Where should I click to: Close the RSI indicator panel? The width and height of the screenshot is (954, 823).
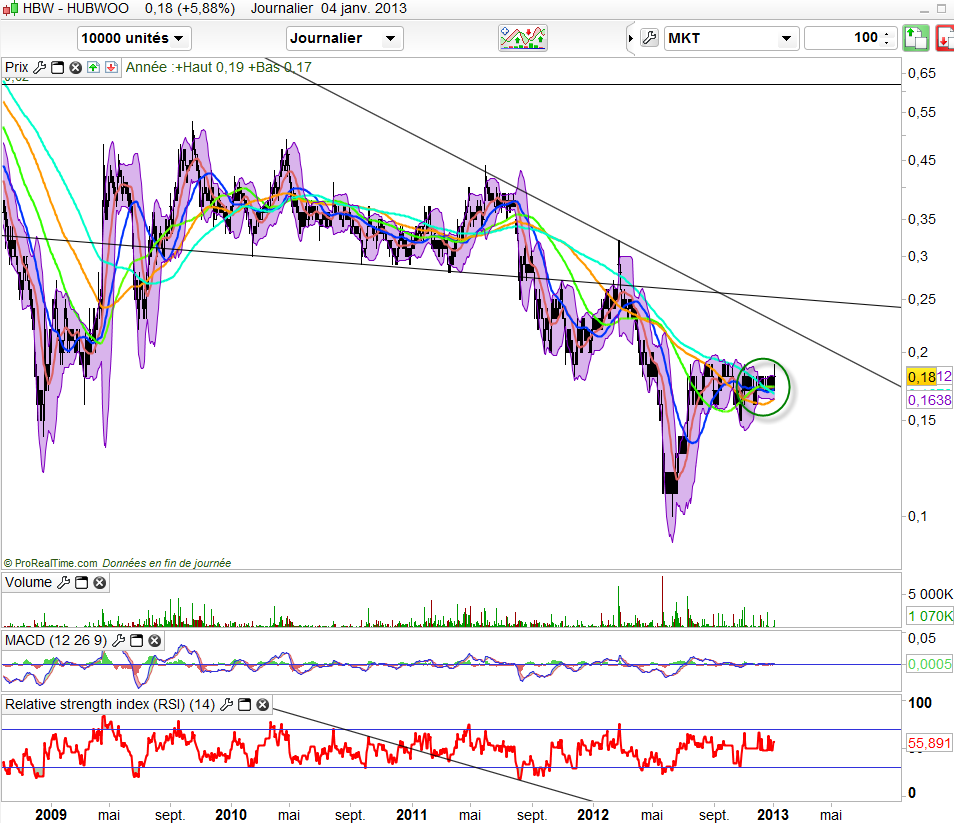click(x=262, y=705)
